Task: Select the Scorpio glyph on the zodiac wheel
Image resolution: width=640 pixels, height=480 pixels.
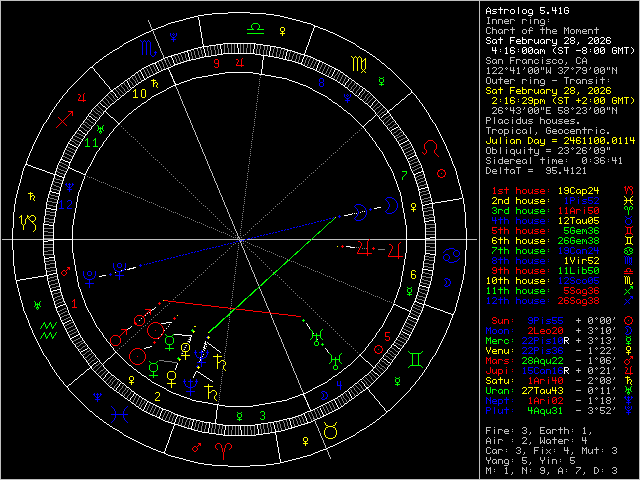Action: (x=148, y=48)
